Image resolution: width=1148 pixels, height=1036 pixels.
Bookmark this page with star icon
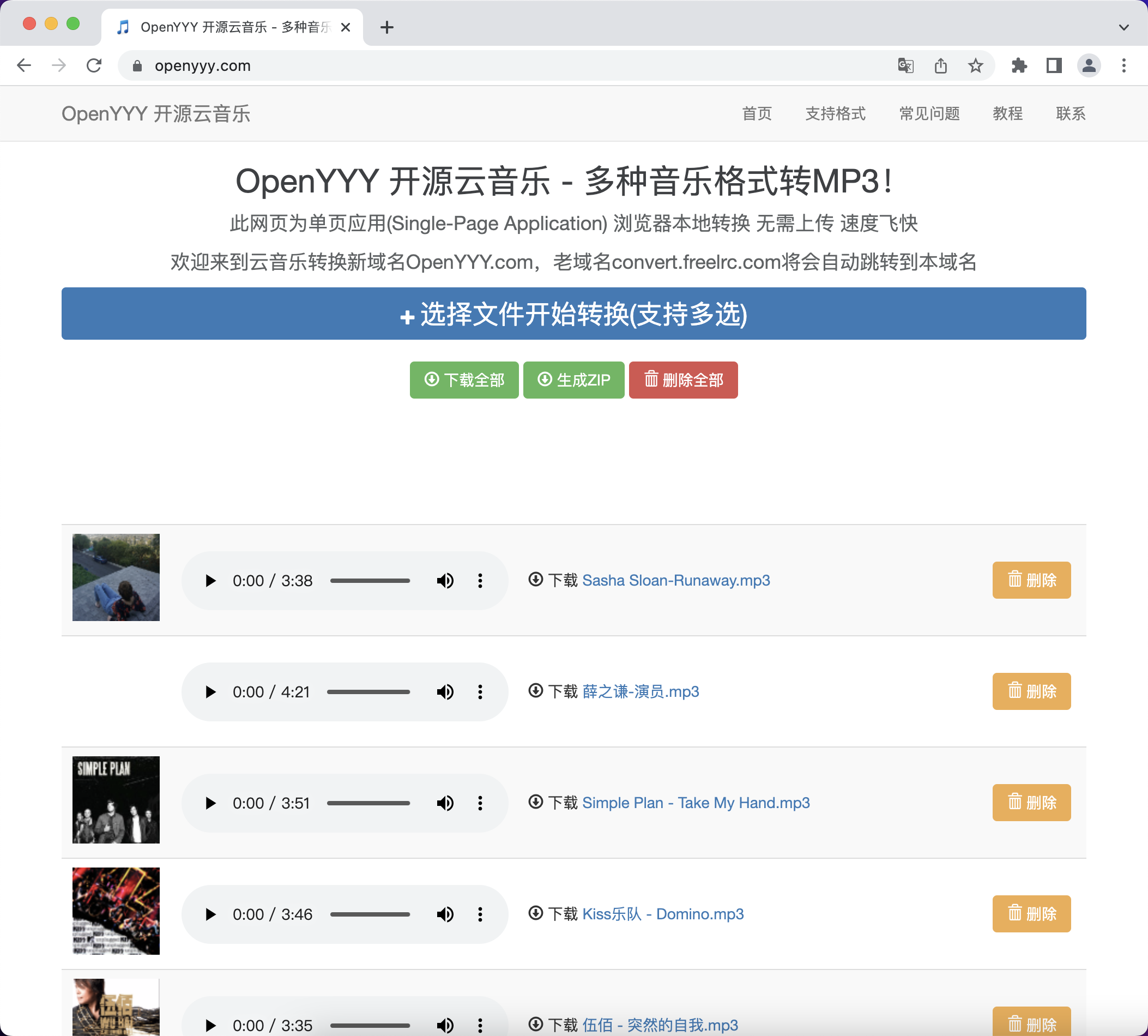tap(976, 65)
